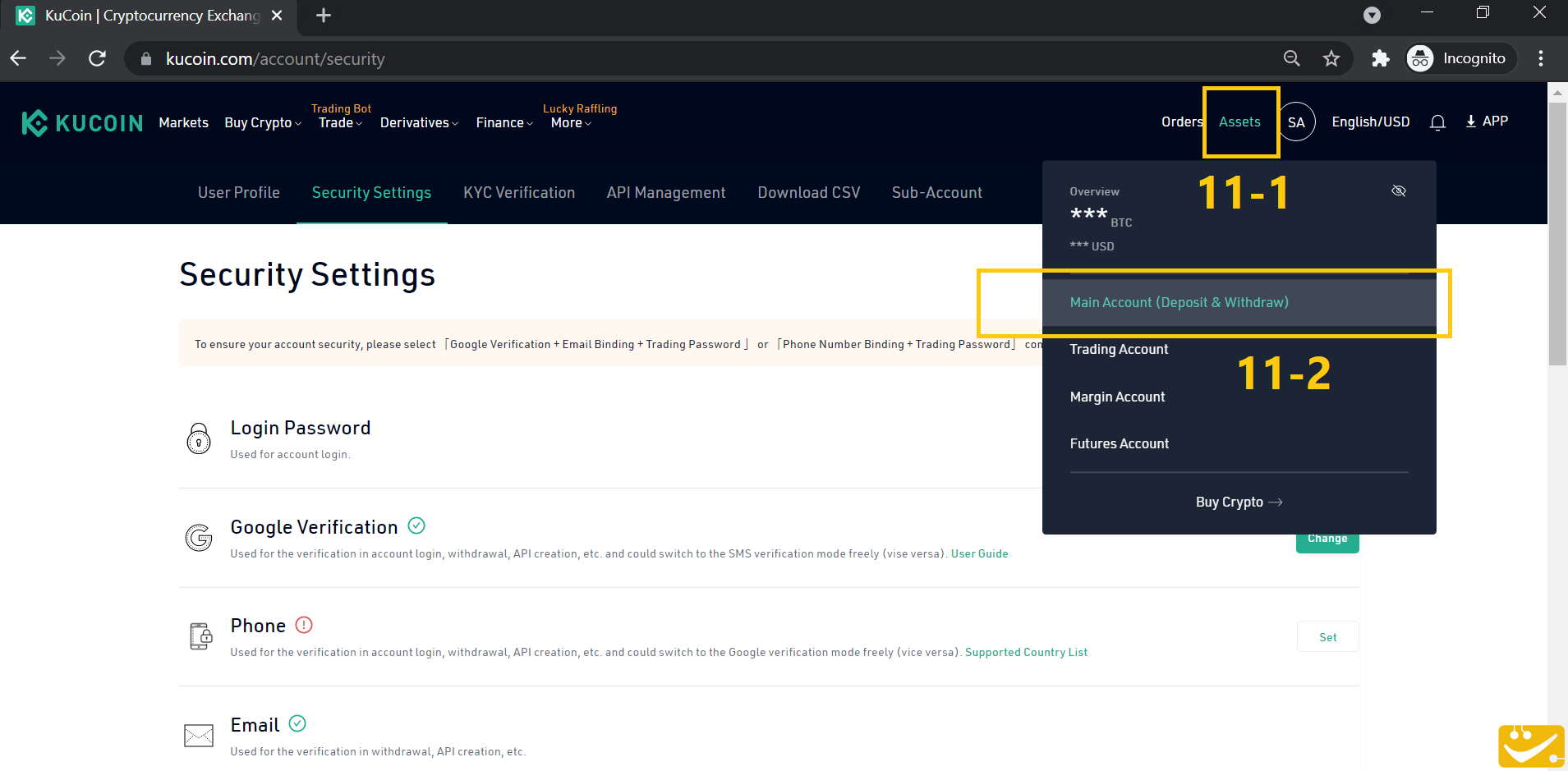Click the browser zoom magnifier icon

1291,58
